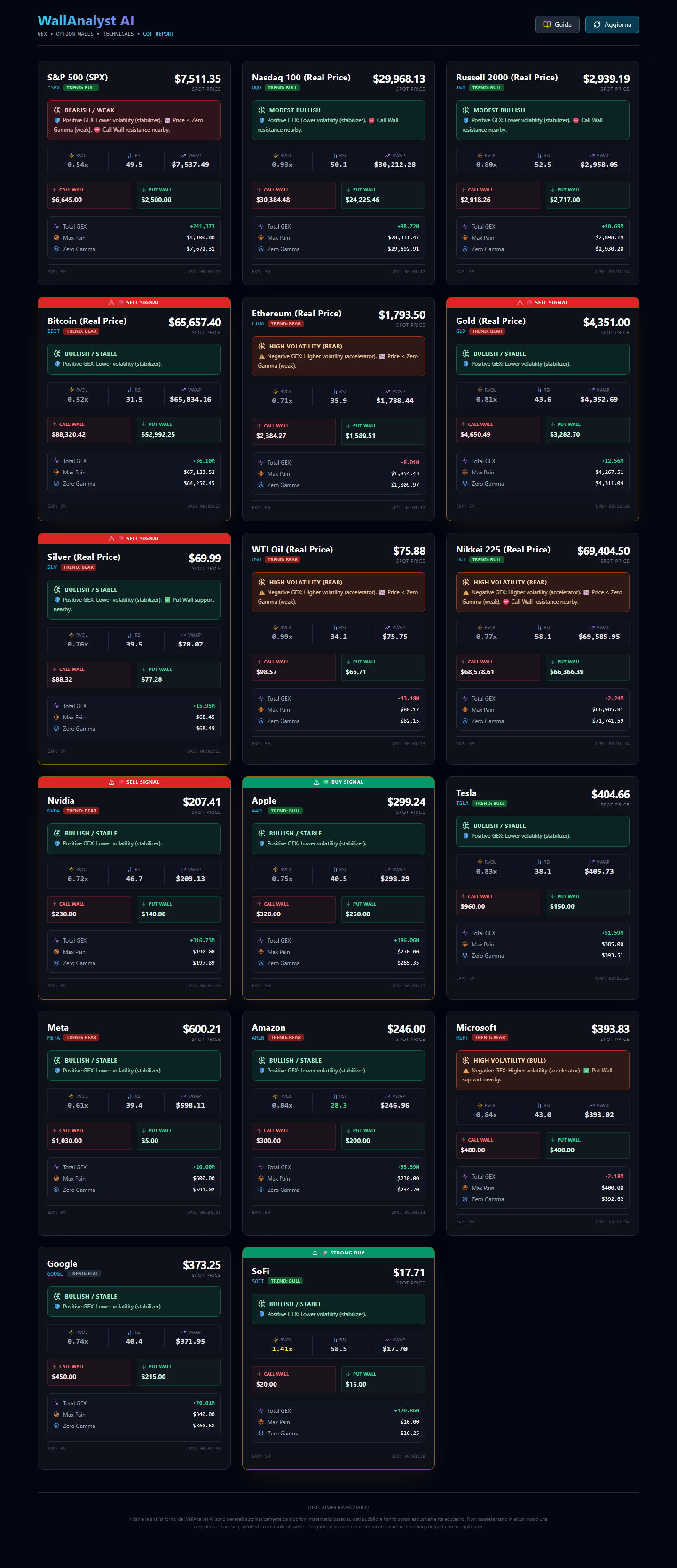Click the Gold SELL SIGNAL banner
677x1568 pixels.
543,302
